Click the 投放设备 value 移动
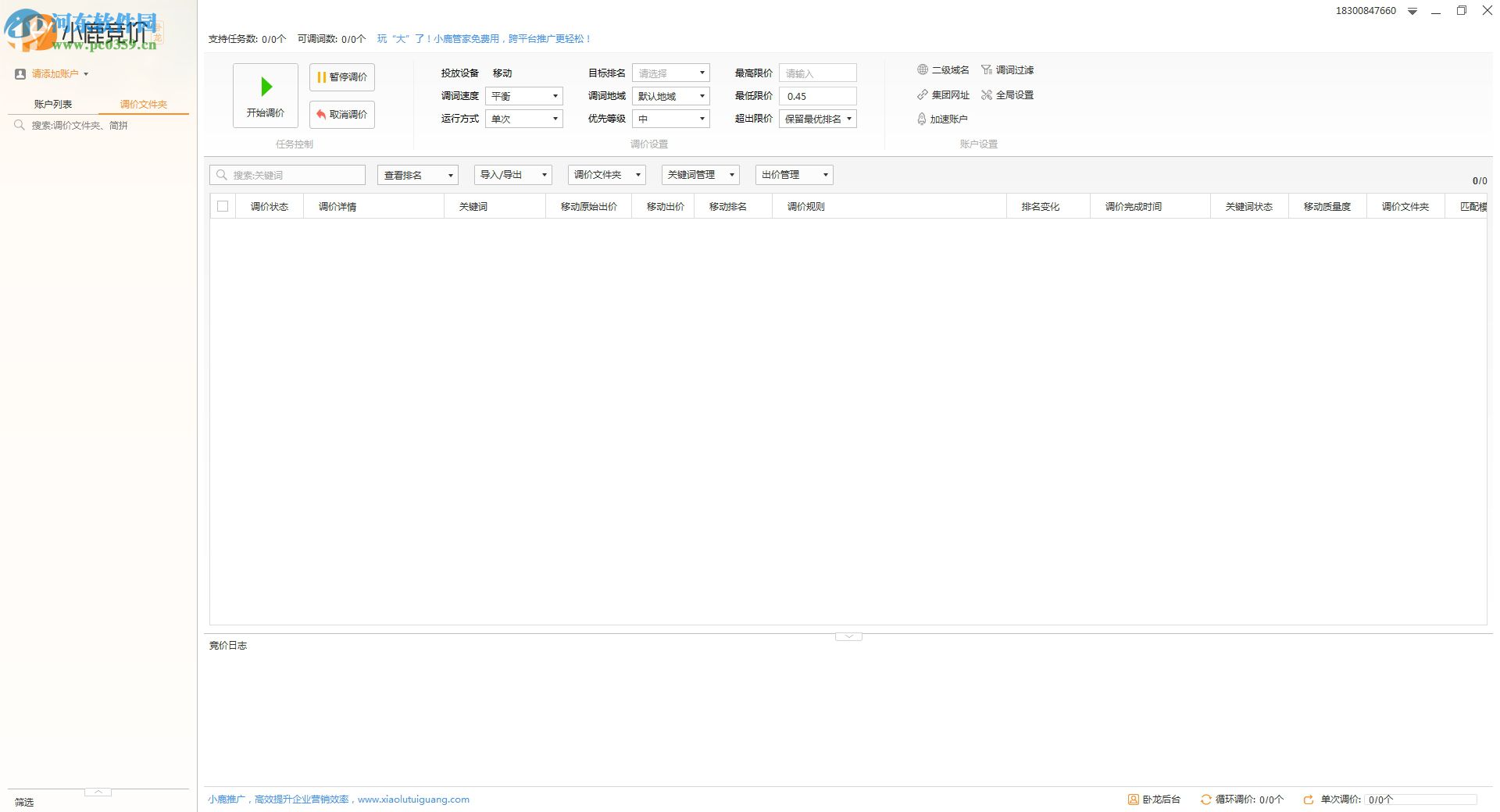This screenshot has height=812, width=1500. (x=502, y=73)
